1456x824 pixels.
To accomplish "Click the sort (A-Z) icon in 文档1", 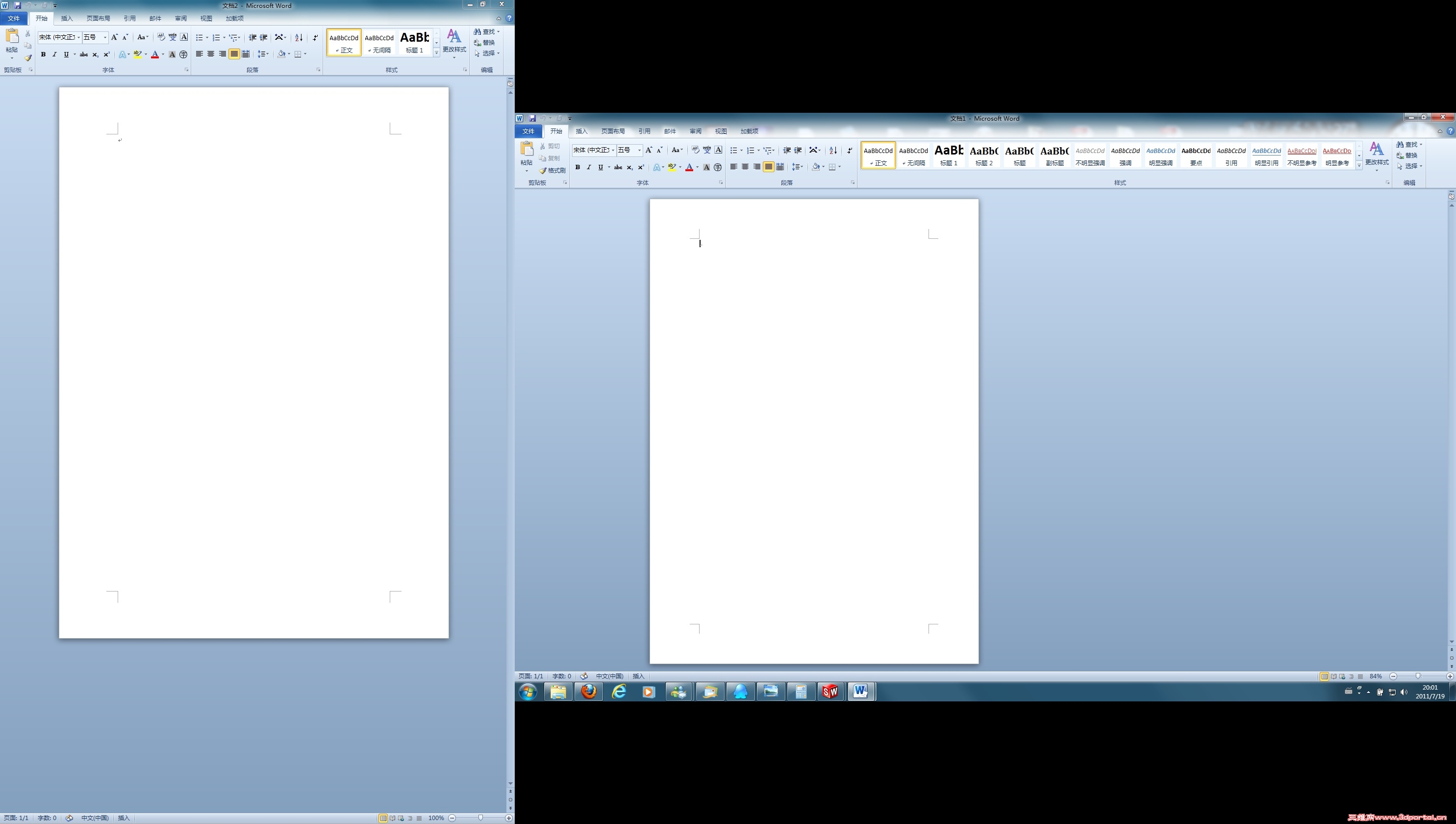I will click(832, 151).
